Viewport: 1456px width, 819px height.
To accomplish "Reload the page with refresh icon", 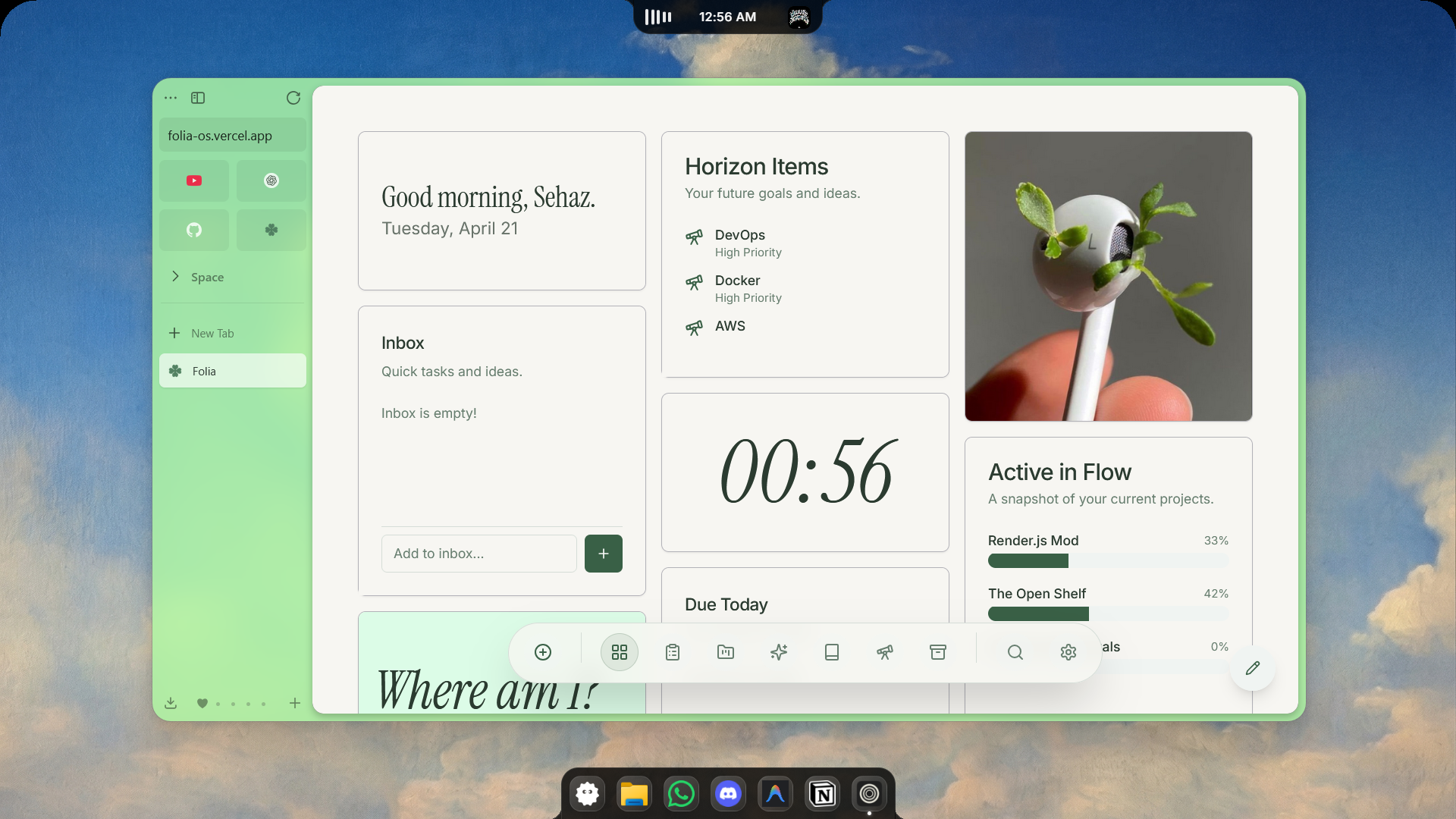I will pos(293,98).
